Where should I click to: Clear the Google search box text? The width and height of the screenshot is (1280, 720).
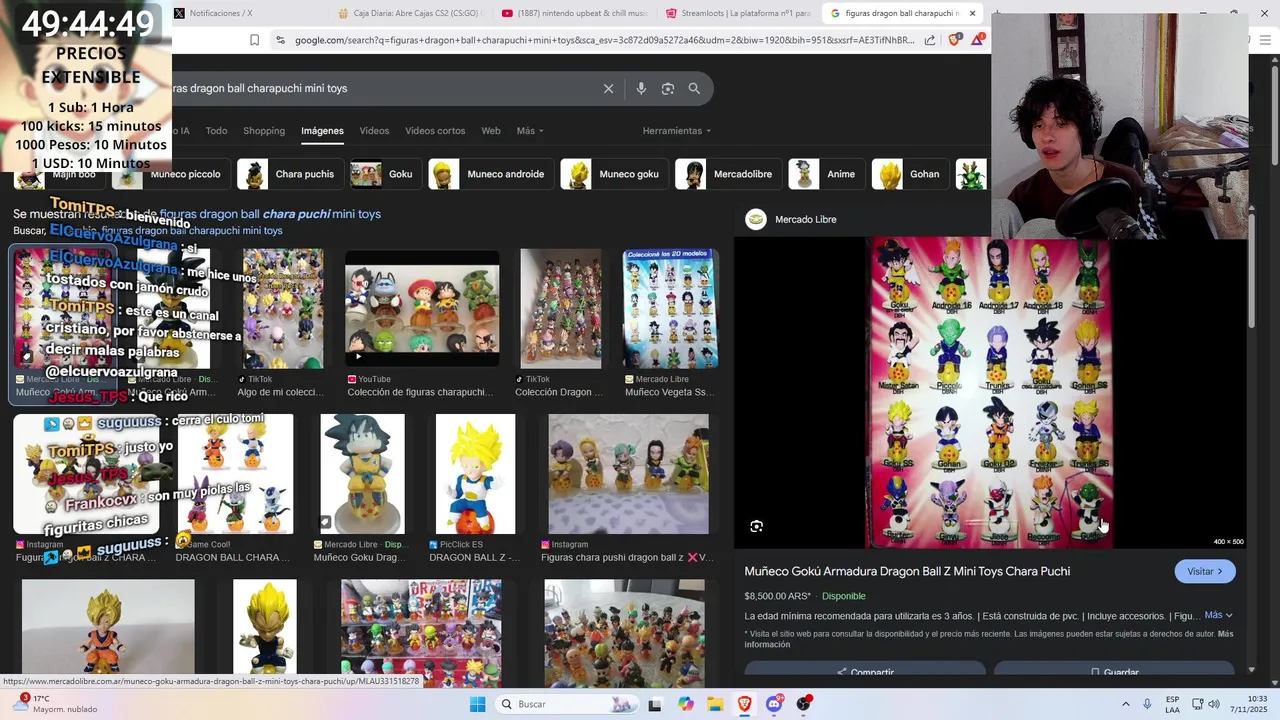coord(608,88)
